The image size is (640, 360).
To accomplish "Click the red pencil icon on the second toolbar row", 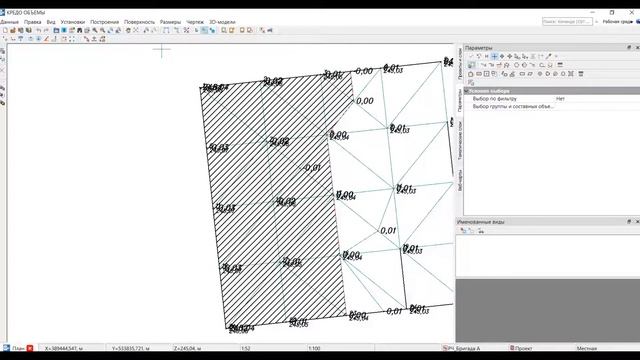I will [46, 39].
